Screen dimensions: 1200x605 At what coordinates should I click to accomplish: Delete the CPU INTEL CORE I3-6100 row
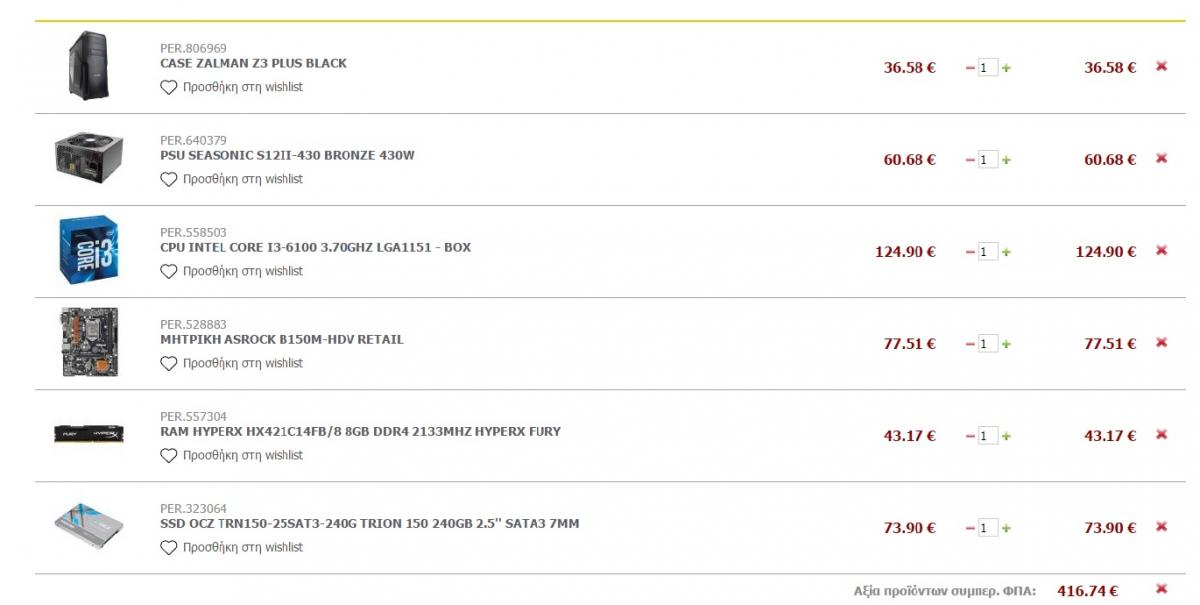pyautogui.click(x=1161, y=251)
